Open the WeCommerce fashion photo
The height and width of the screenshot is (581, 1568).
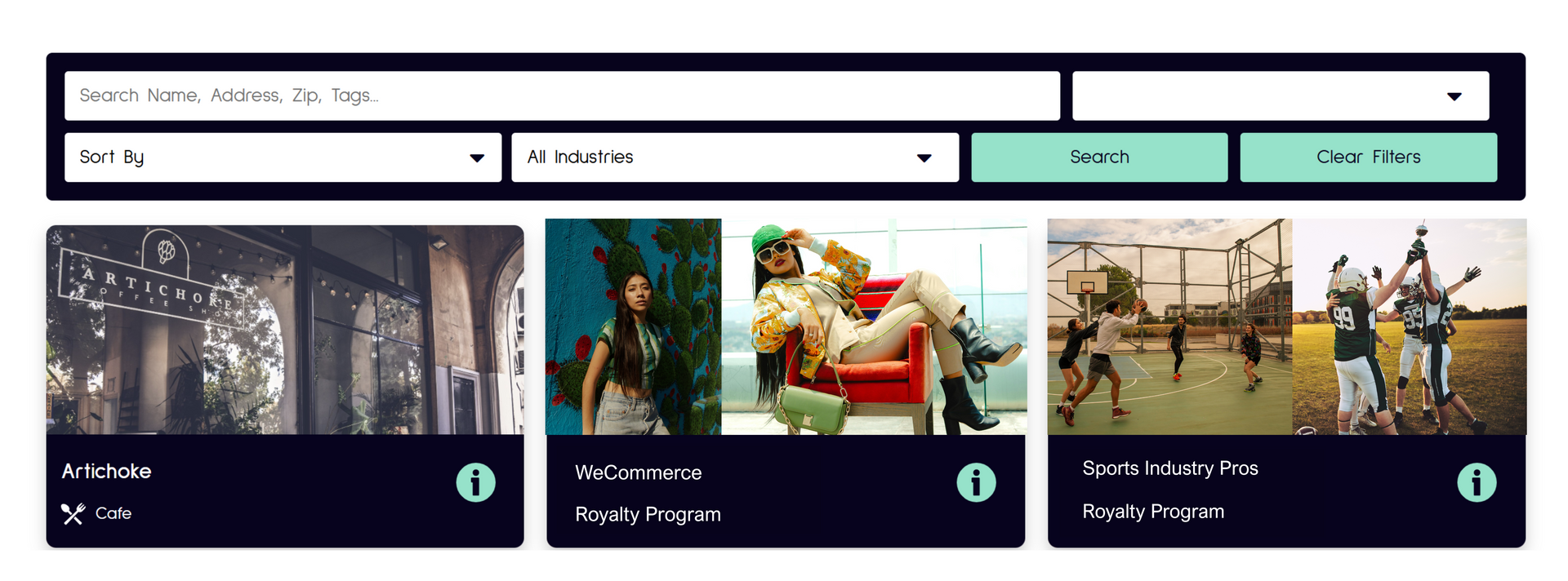tap(786, 326)
